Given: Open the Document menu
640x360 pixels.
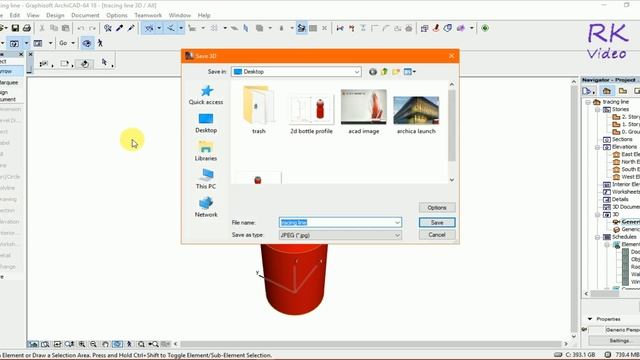Looking at the screenshot, I should 85,15.
